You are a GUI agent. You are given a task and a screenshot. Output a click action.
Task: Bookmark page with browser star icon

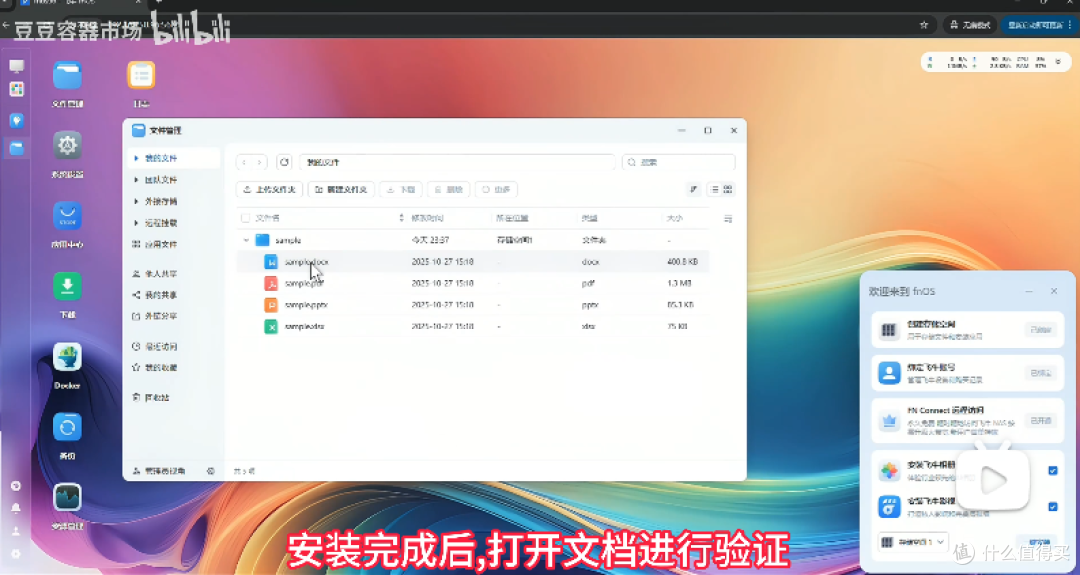(924, 25)
